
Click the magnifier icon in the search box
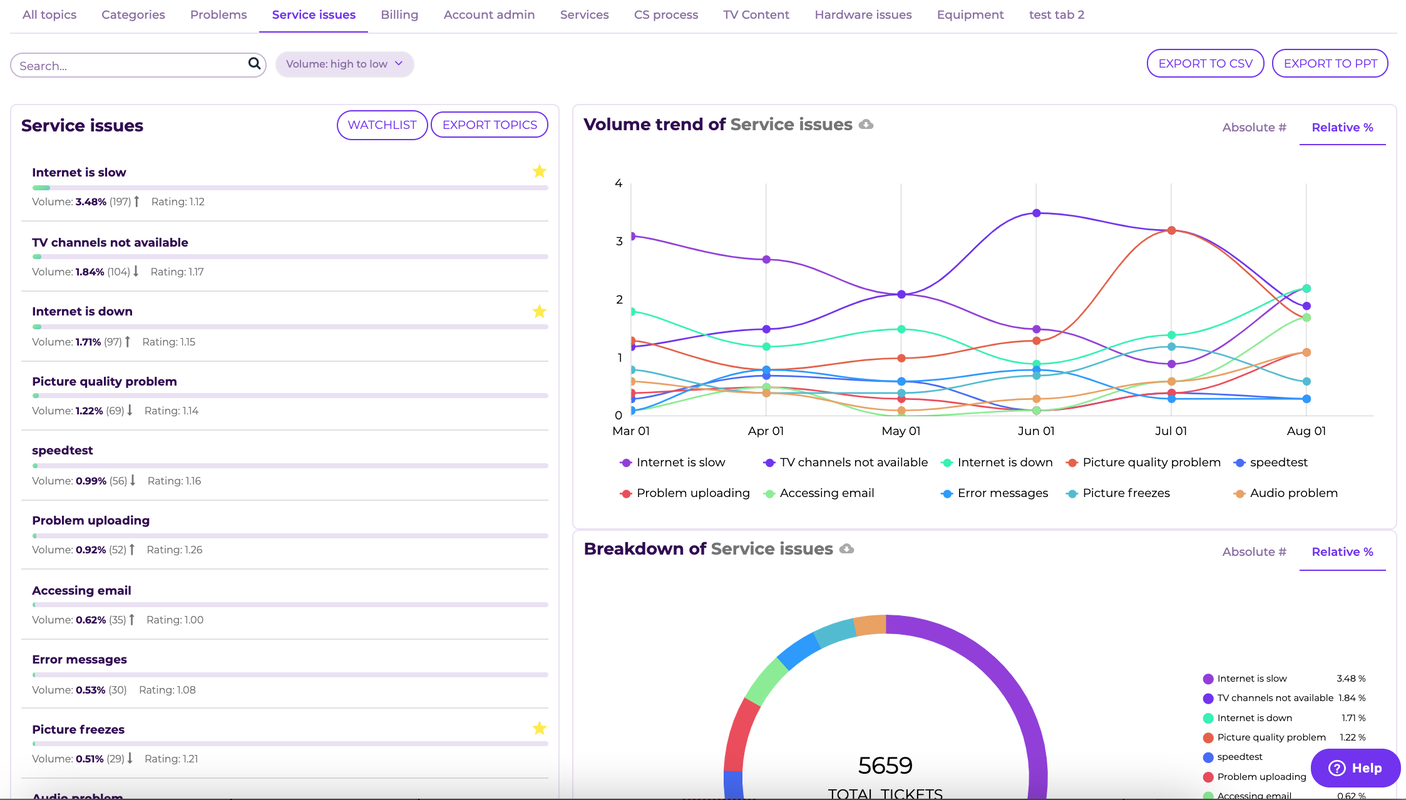point(254,64)
